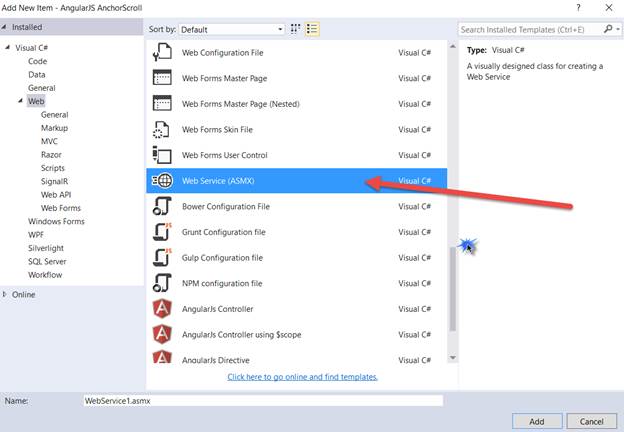Screen dimensions: 624x432
Task: Click the template list scrollbar thumb
Action: (452, 289)
